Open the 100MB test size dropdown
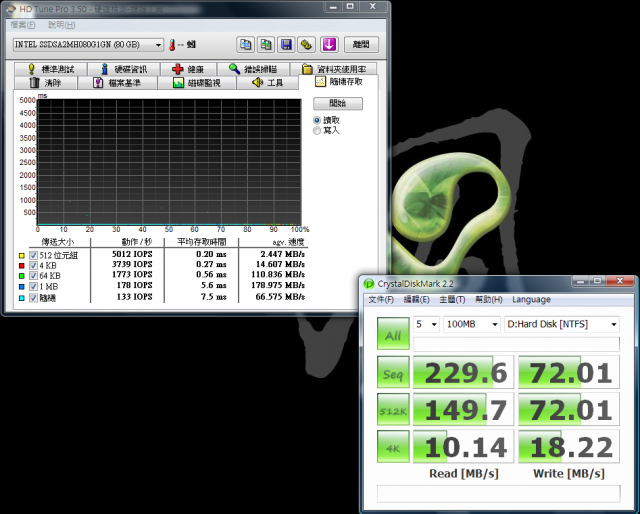640x514 pixels. pyautogui.click(x=472, y=325)
